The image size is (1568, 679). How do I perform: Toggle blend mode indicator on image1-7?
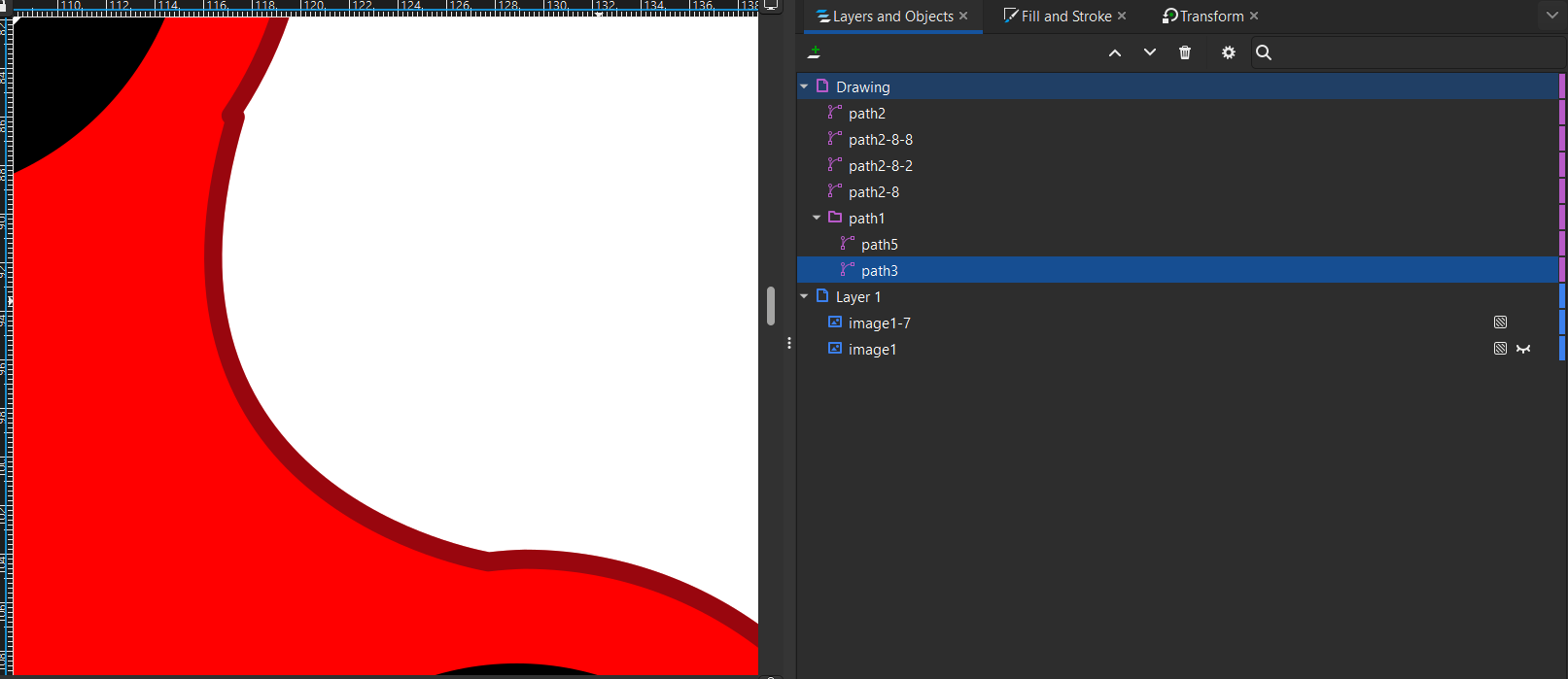coord(1500,323)
